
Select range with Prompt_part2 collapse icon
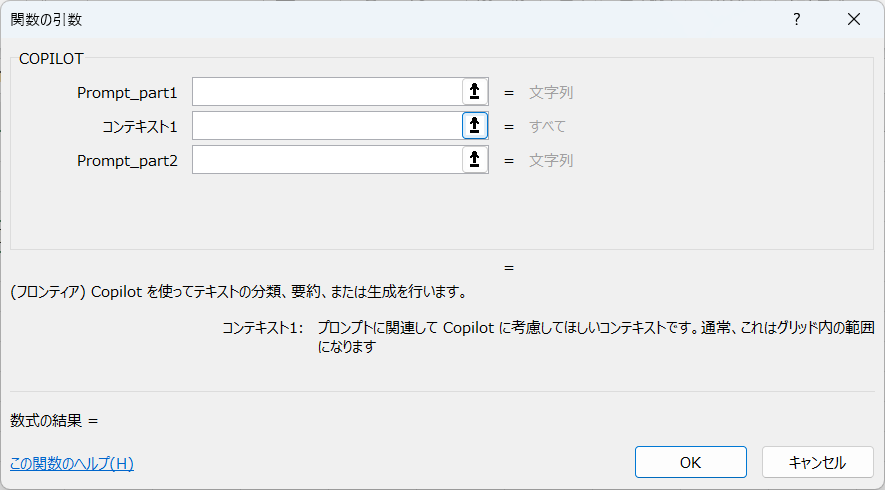pyautogui.click(x=475, y=160)
